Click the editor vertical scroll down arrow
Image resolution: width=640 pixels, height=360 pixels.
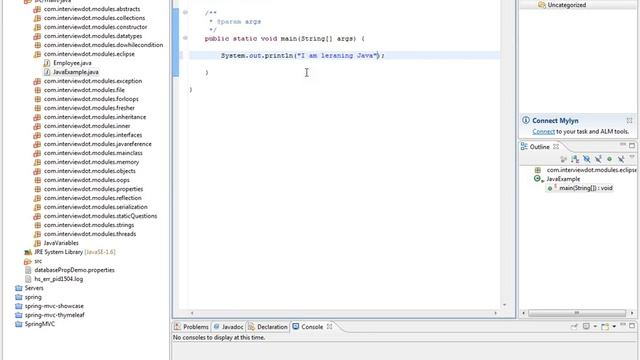[x=504, y=305]
